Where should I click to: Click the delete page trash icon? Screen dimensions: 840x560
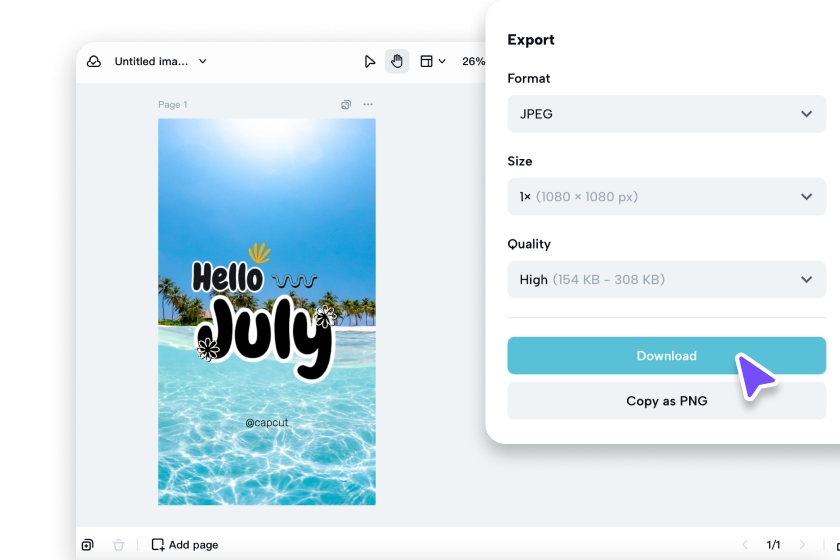pos(118,545)
